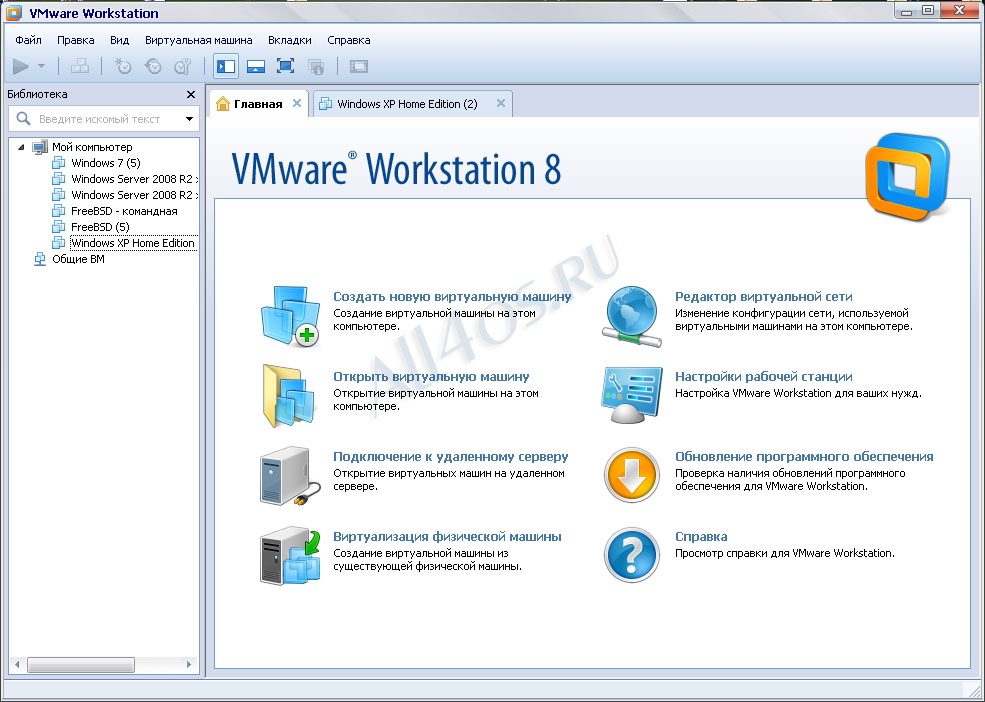Enter full screen mode via toolbar icon
Viewport: 985px width, 702px height.
tap(286, 66)
